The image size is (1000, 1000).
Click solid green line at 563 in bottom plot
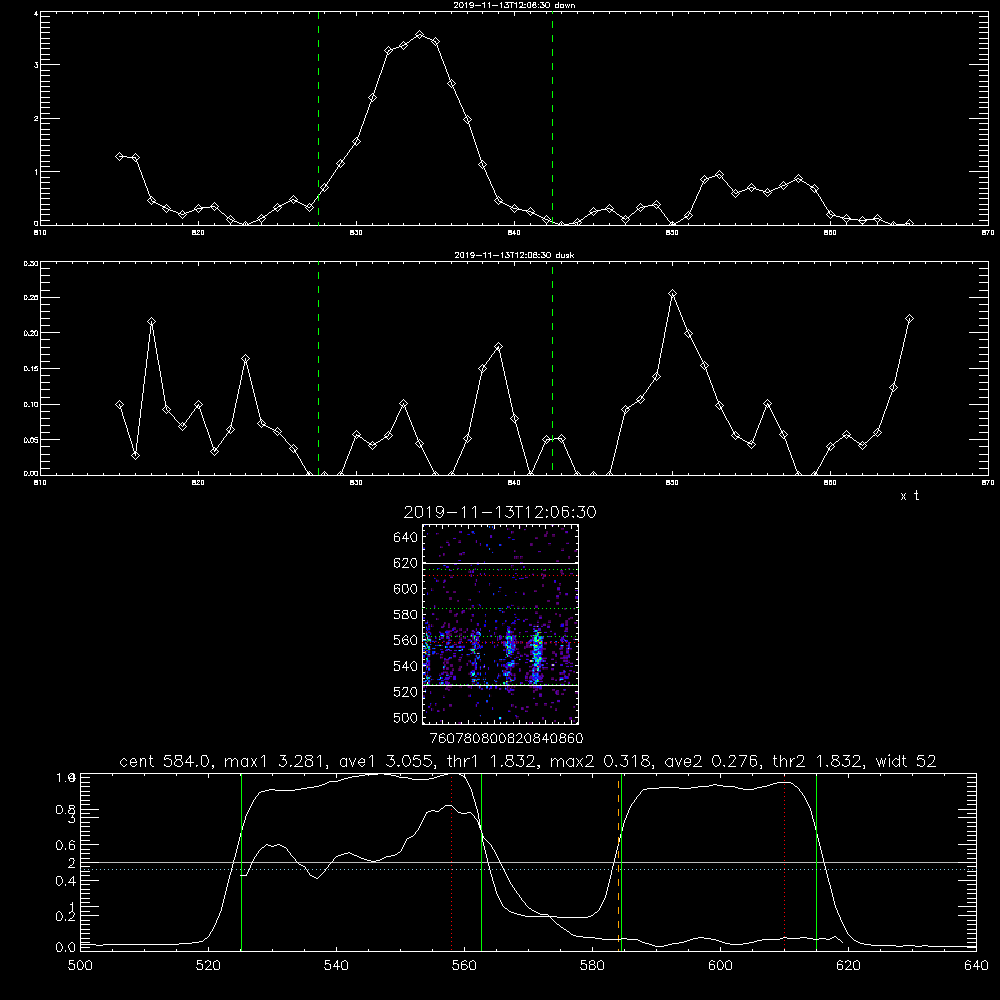482,862
